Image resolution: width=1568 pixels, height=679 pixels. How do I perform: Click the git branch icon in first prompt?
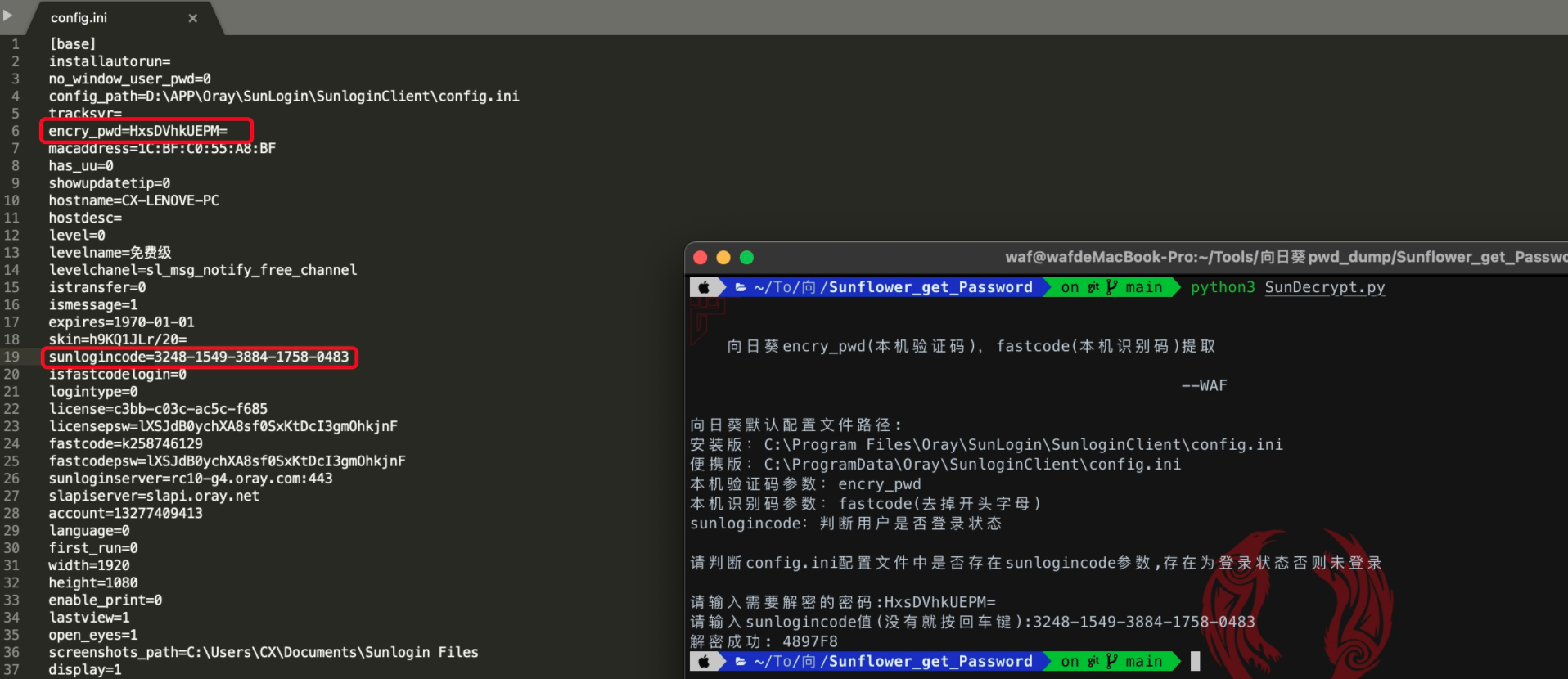point(1111,287)
